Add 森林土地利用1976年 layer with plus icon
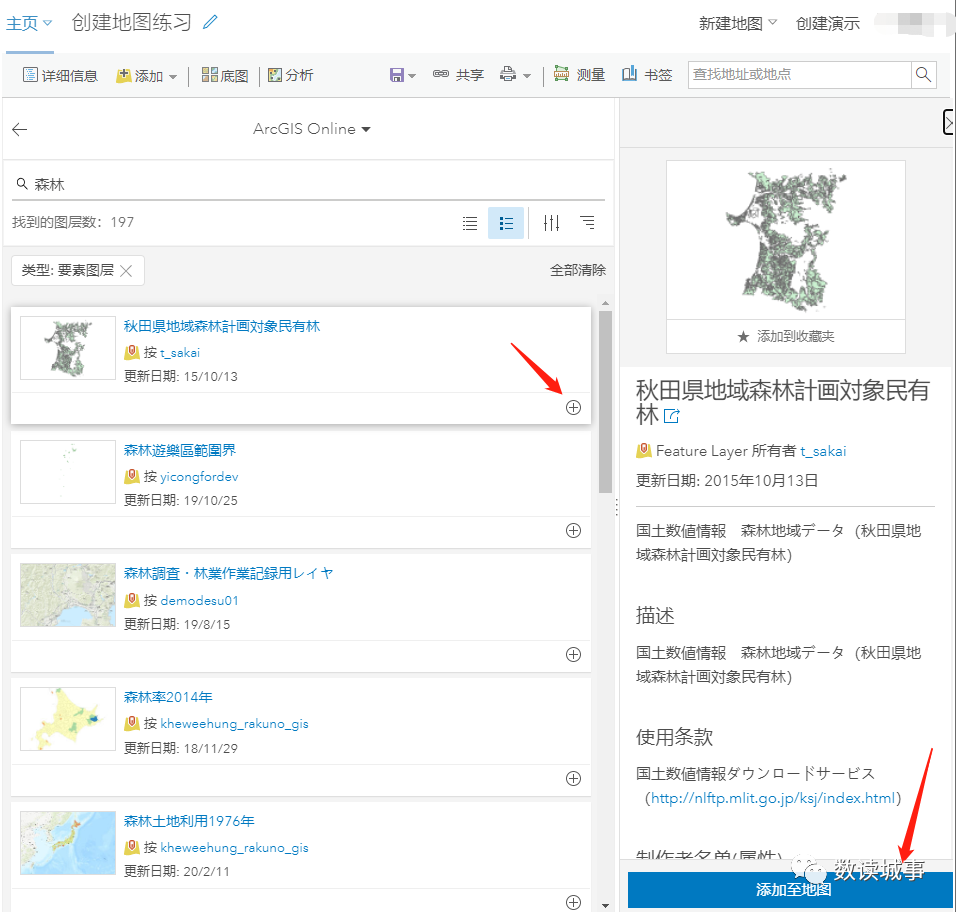Viewport: 956px width, 912px height. (573, 902)
